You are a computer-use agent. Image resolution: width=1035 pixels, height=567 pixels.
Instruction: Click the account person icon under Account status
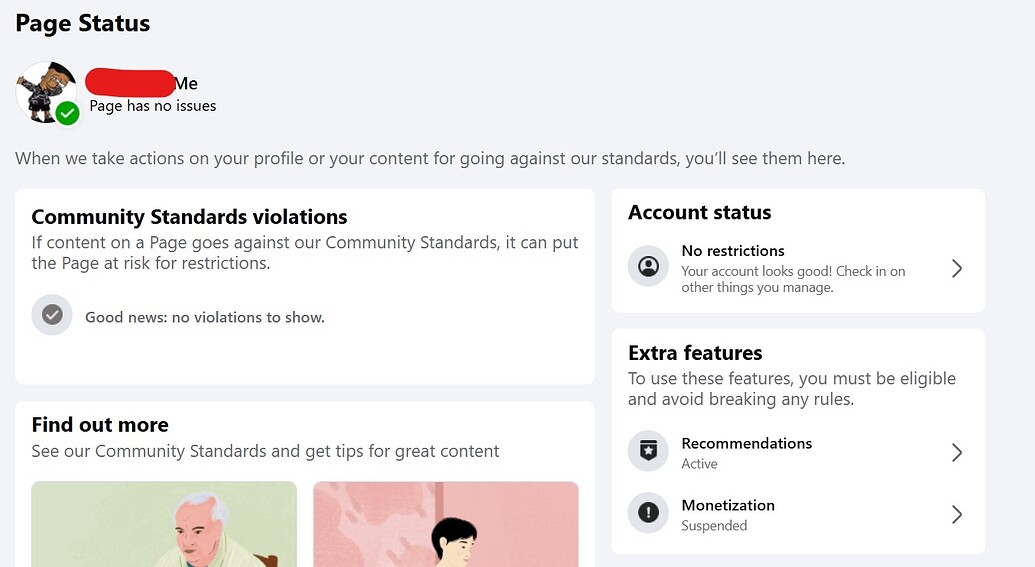coord(648,266)
